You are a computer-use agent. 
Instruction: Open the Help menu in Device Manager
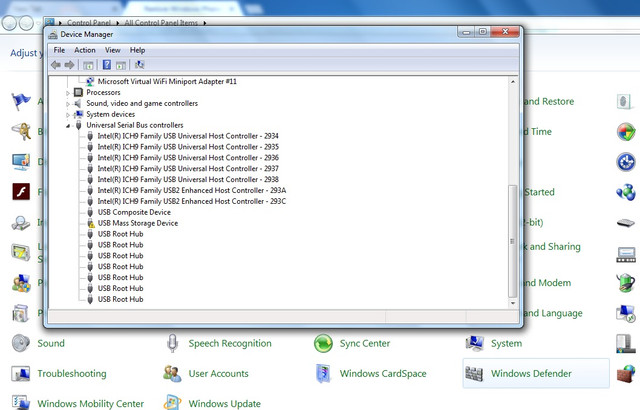[138, 50]
